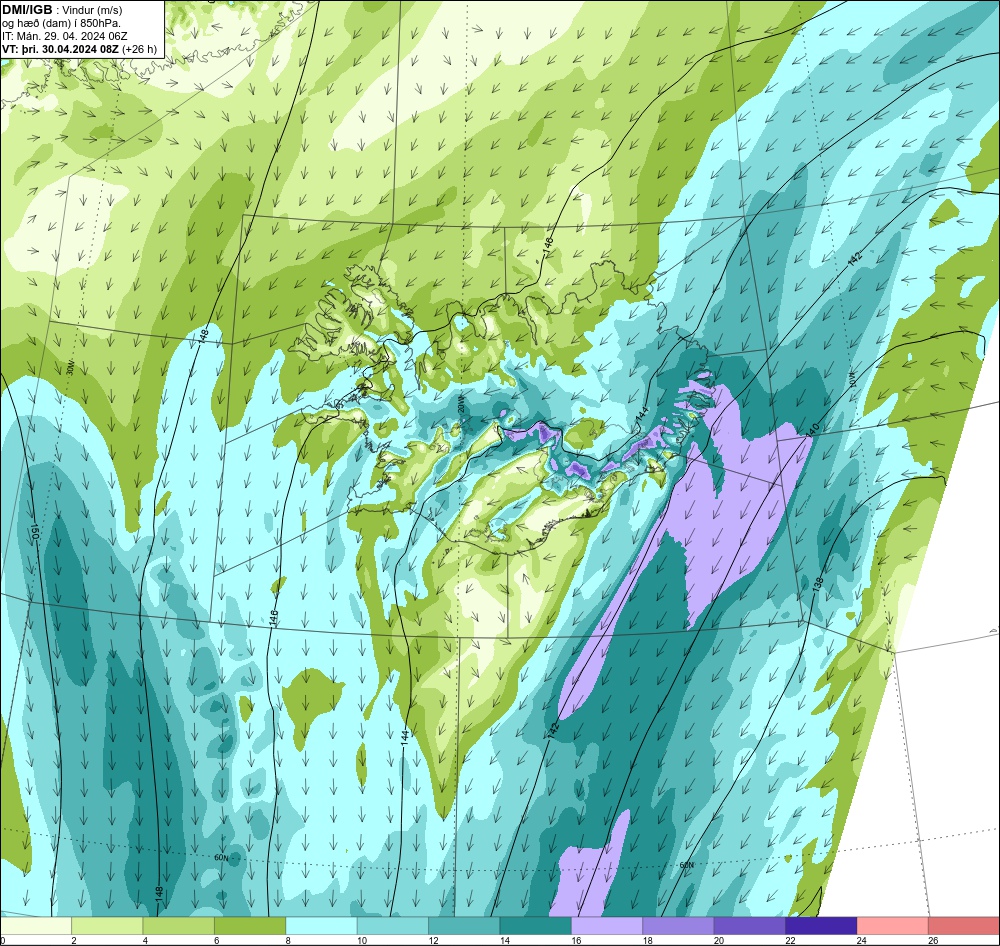The width and height of the screenshot is (1000, 946).
Task: Click the 'VT: þri. 30.04.2024 08Z (+26 h)' line
Action: (79, 48)
